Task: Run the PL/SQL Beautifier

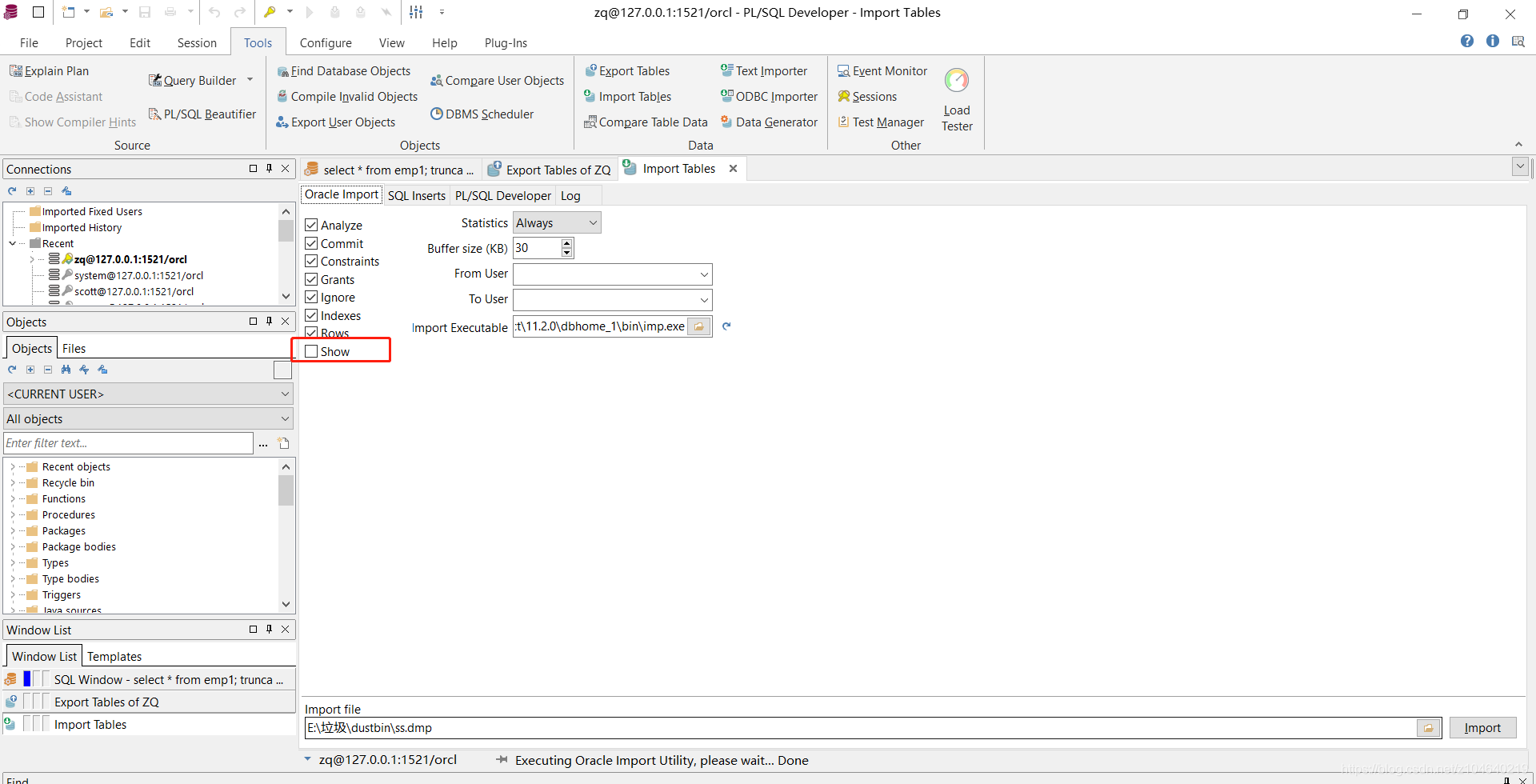Action: pyautogui.click(x=202, y=114)
